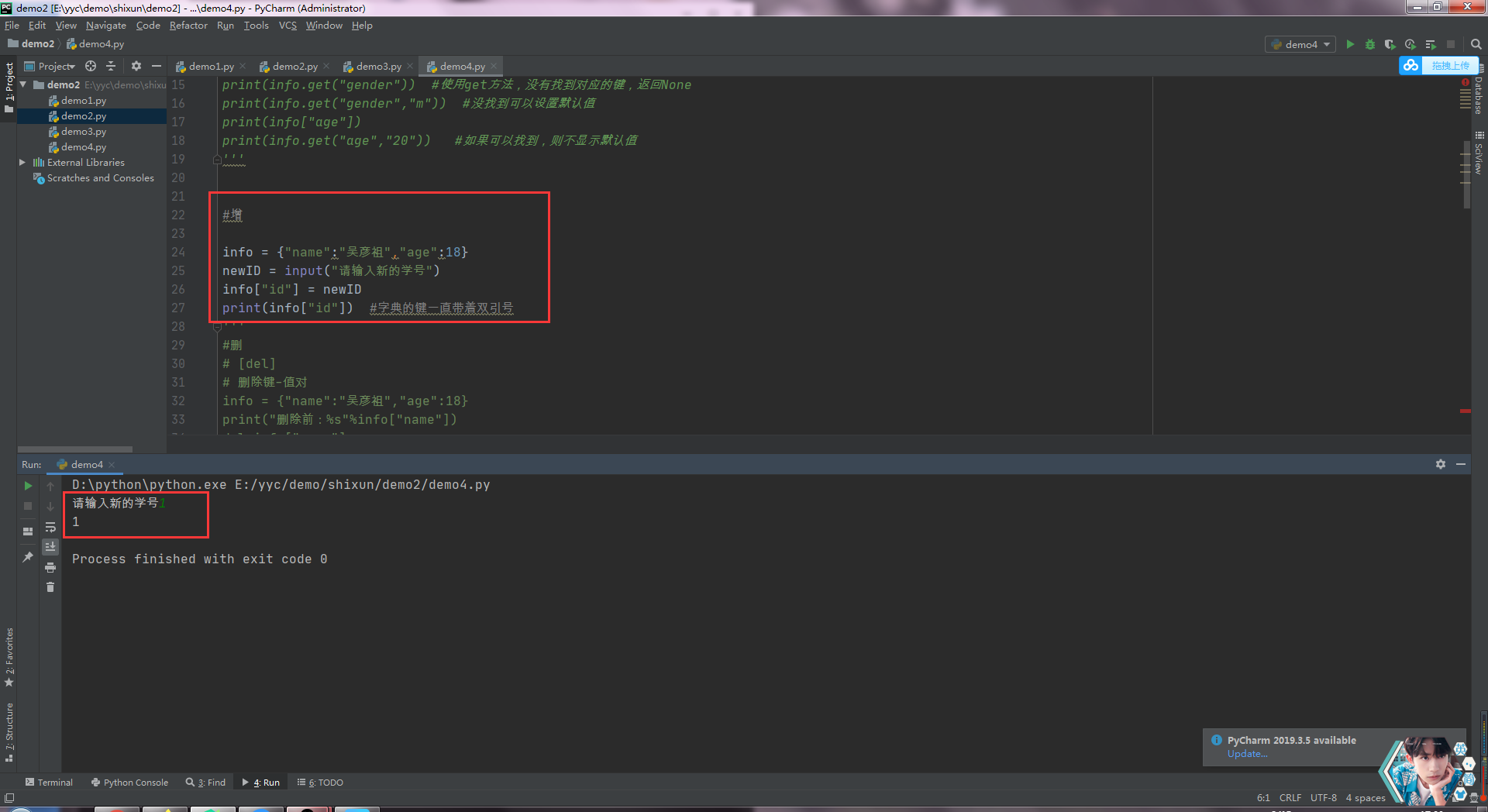Viewport: 1488px width, 812px height.
Task: Open Run panel settings gear
Action: pos(1441,464)
